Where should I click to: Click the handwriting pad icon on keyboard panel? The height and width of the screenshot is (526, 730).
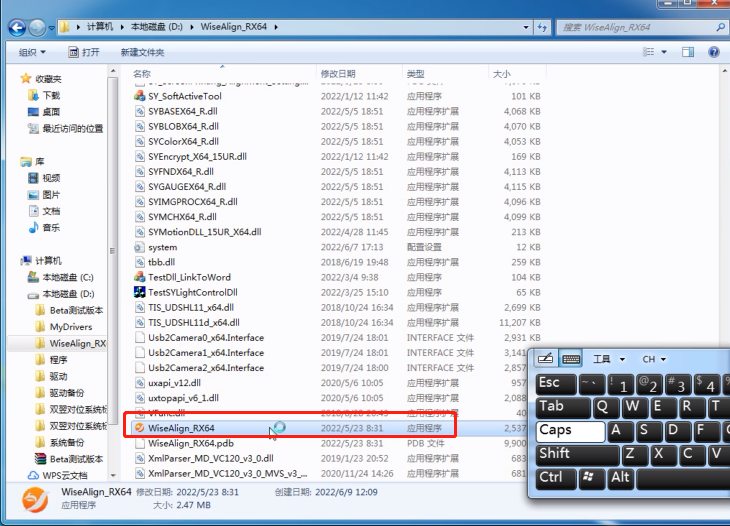[546, 359]
